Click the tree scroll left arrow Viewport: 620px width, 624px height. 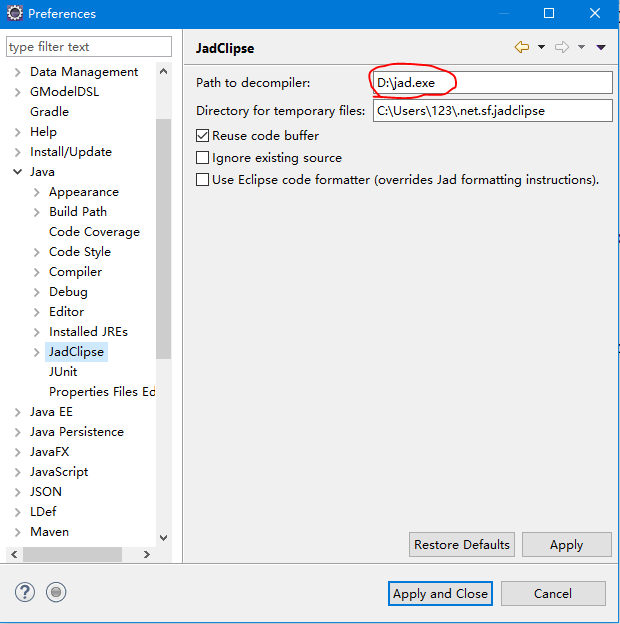[14, 554]
